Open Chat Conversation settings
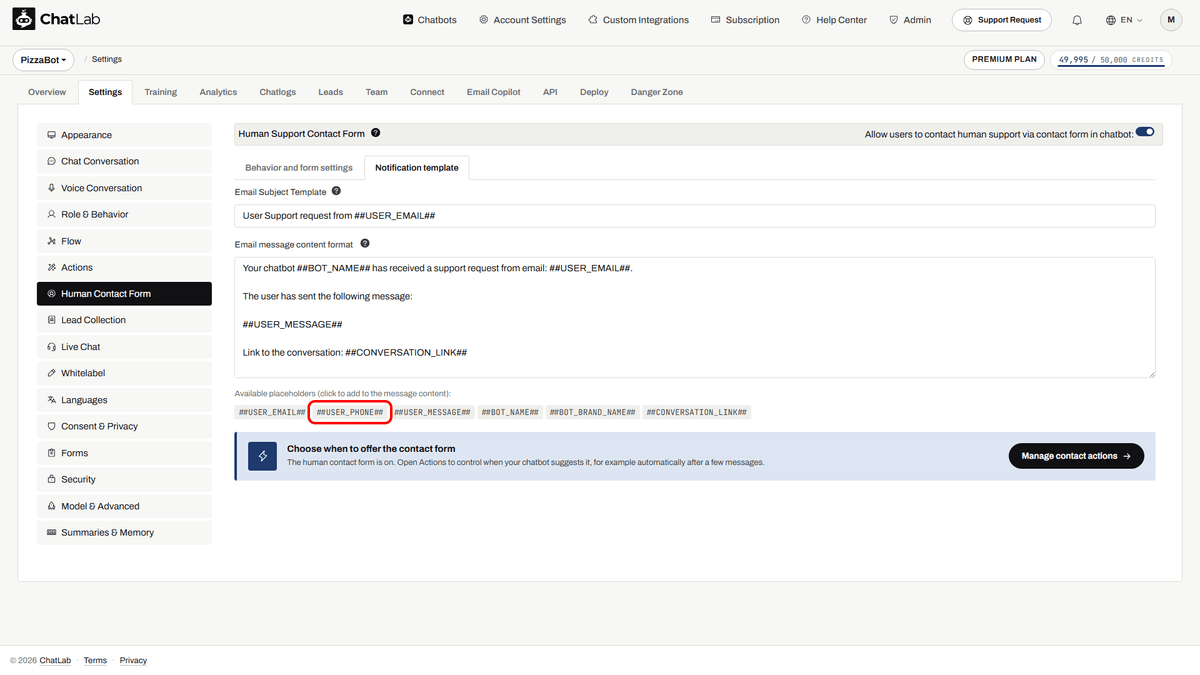Viewport: 1200px width, 675px height. point(124,161)
